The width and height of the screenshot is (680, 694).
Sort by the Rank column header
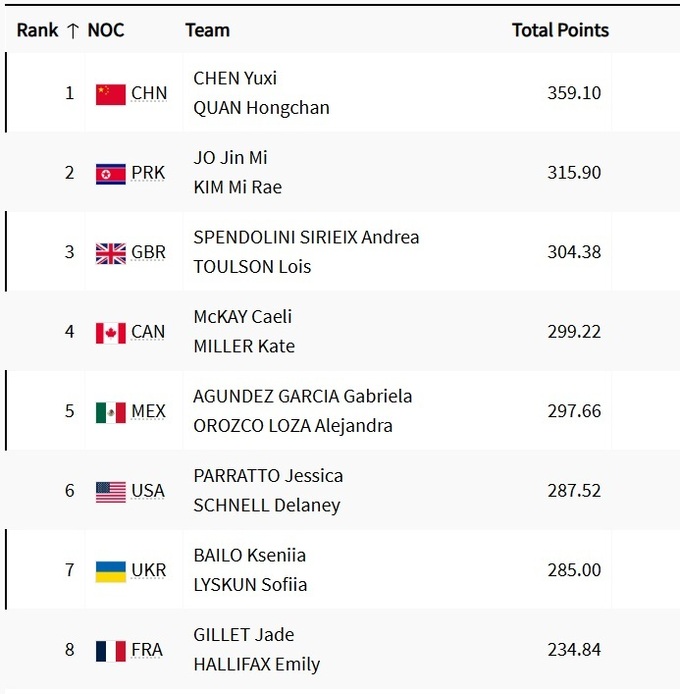(x=38, y=30)
